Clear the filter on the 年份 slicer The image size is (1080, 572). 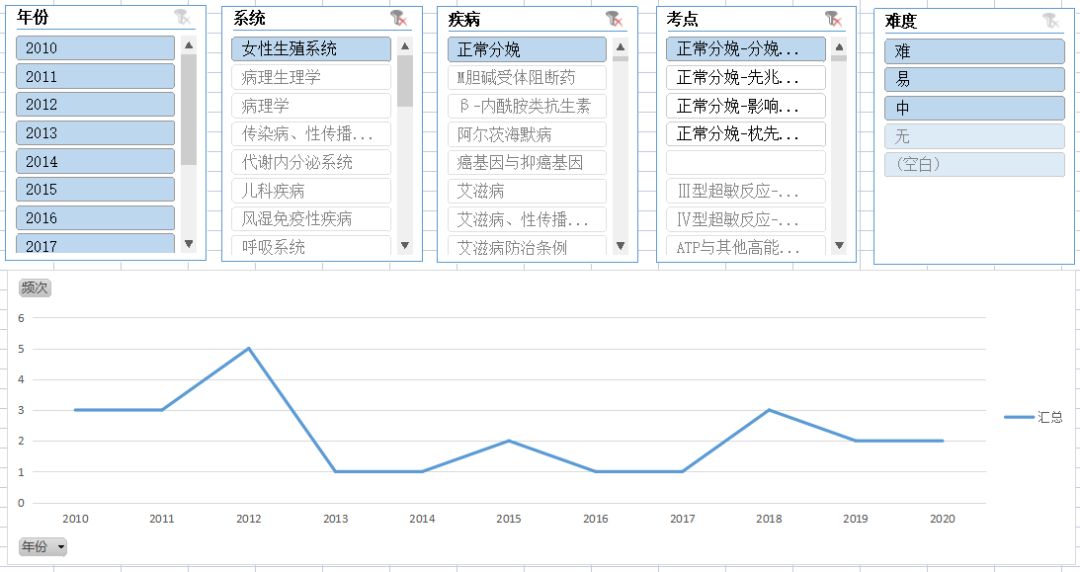pos(181,18)
